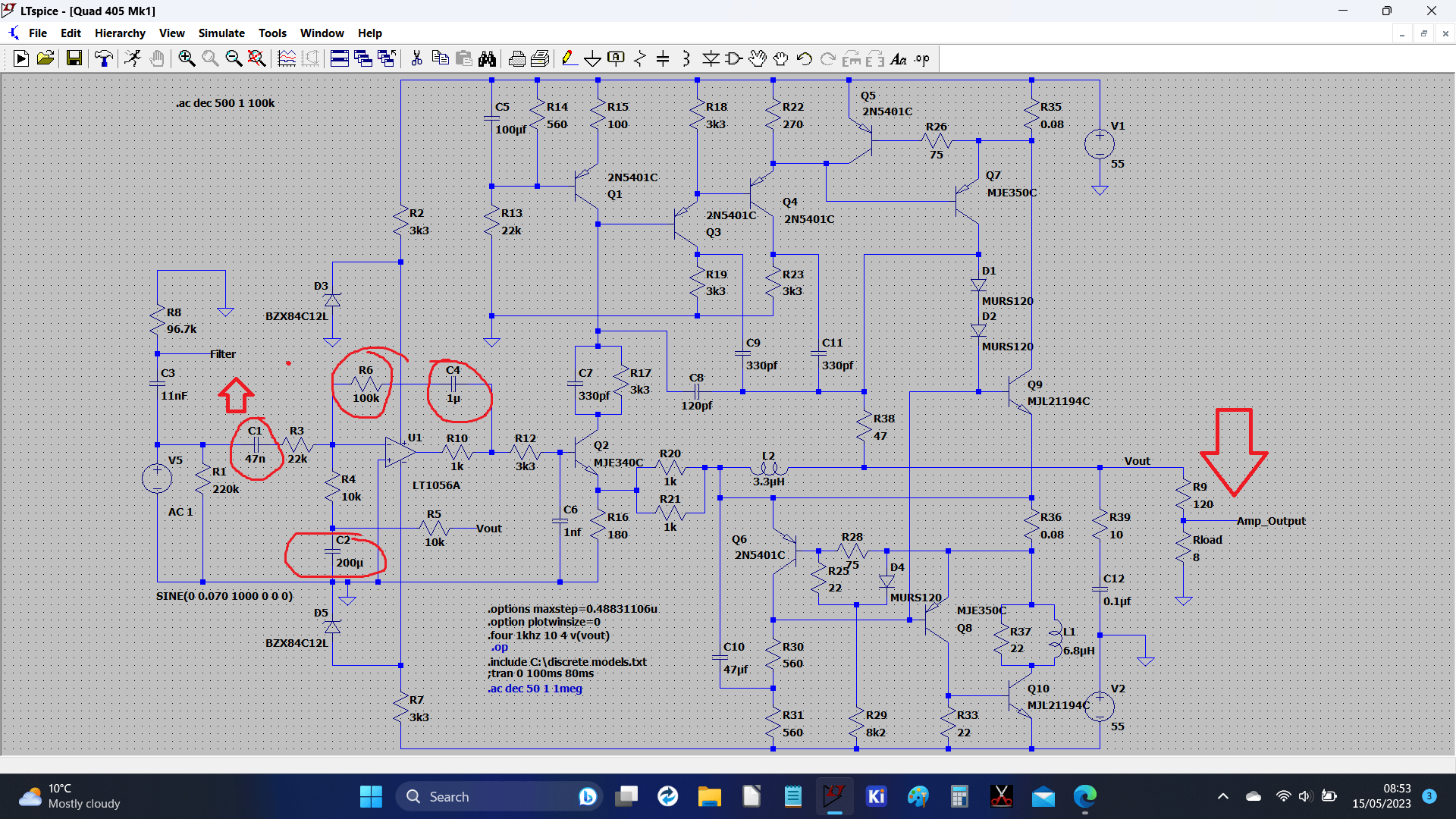
Task: Select the Cut scissors tool
Action: (416, 58)
